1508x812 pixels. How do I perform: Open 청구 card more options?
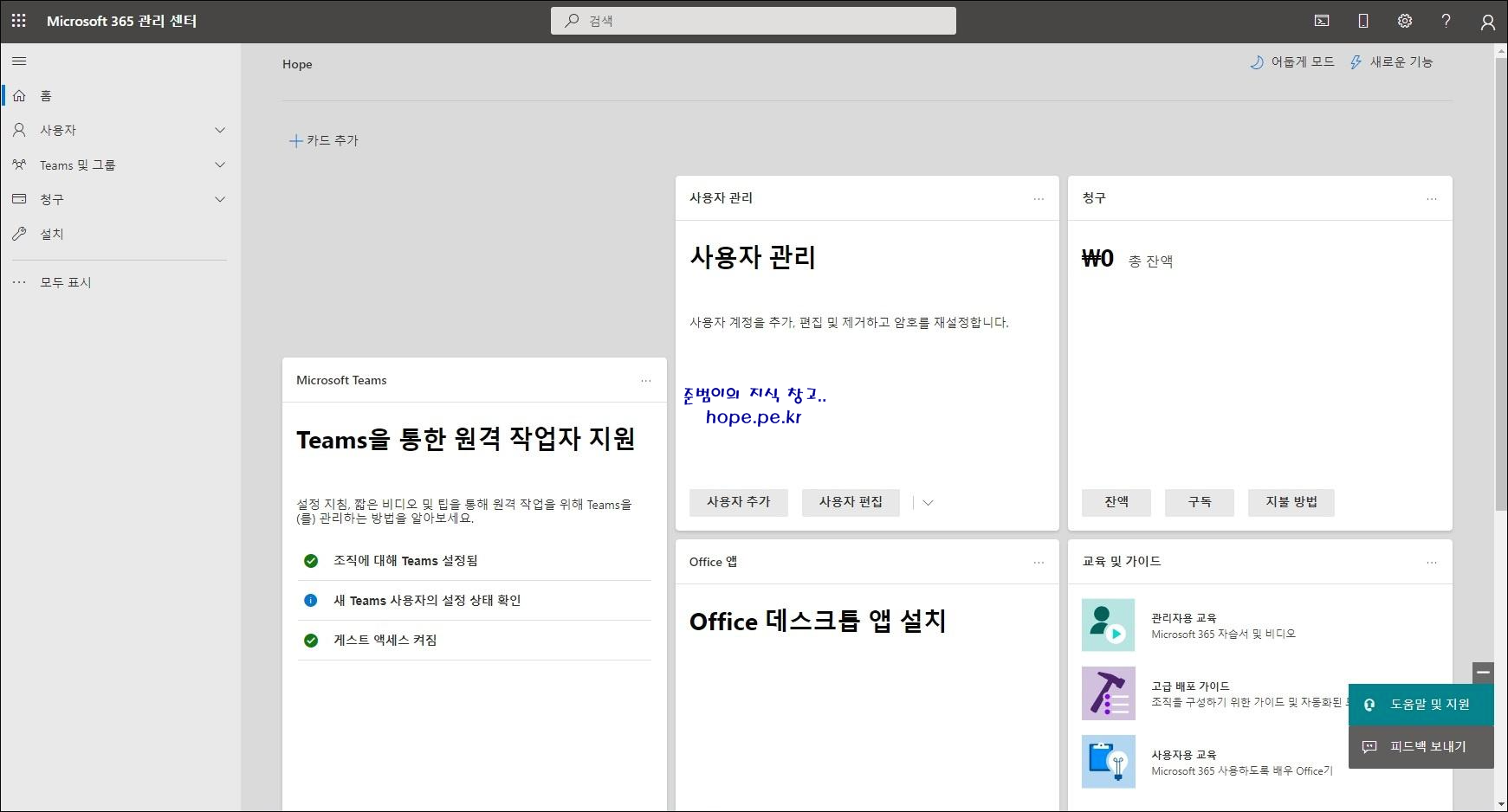coord(1432,199)
